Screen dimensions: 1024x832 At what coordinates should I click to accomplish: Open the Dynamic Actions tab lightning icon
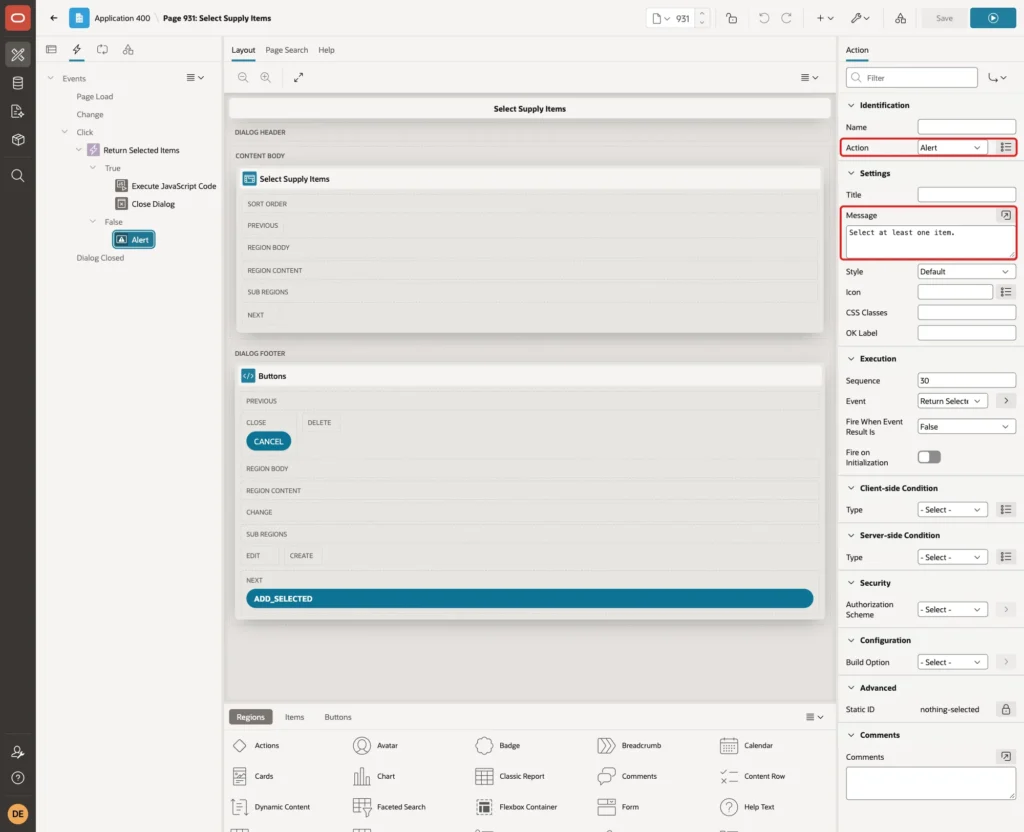[x=77, y=50]
